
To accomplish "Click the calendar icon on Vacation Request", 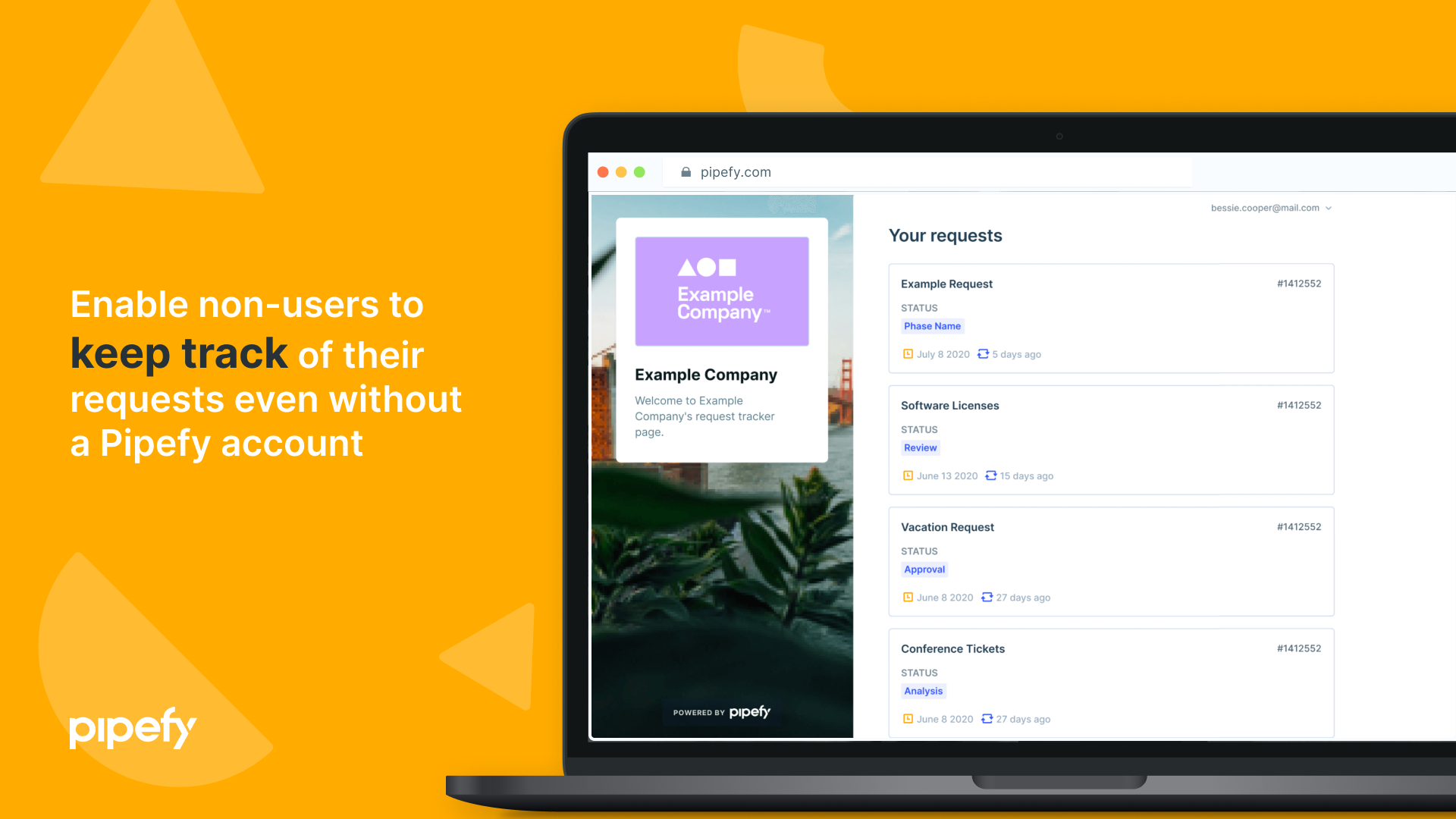I will (x=907, y=597).
